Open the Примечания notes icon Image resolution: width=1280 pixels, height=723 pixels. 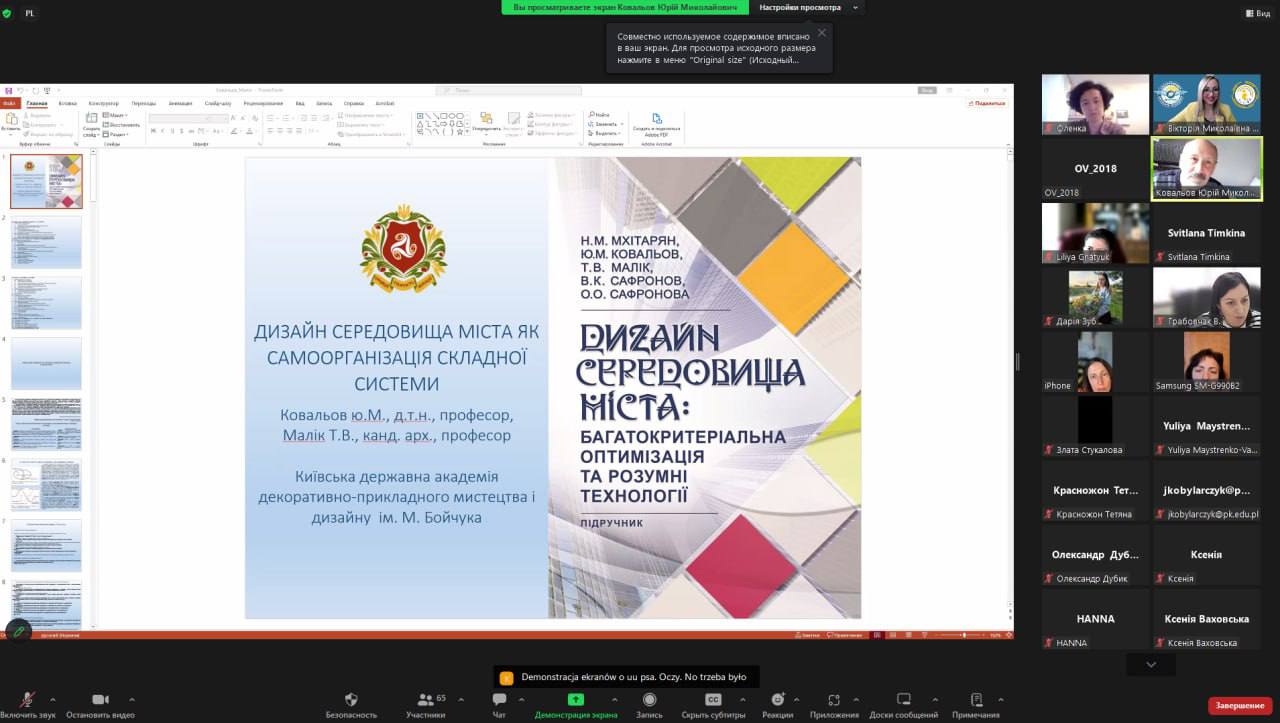976,700
